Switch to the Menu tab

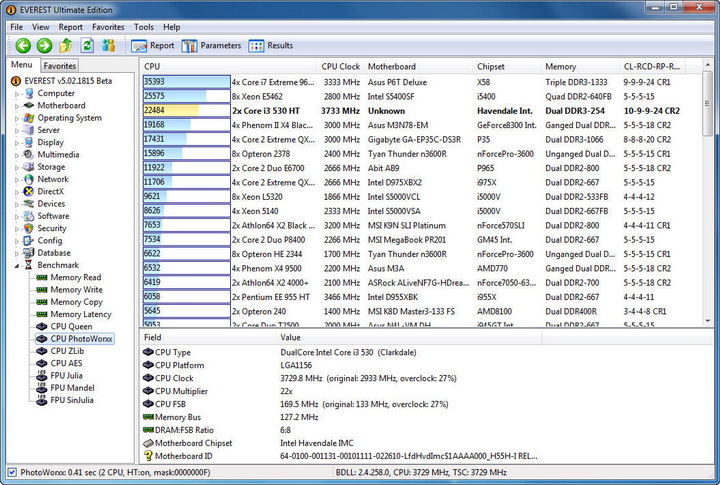(x=22, y=65)
